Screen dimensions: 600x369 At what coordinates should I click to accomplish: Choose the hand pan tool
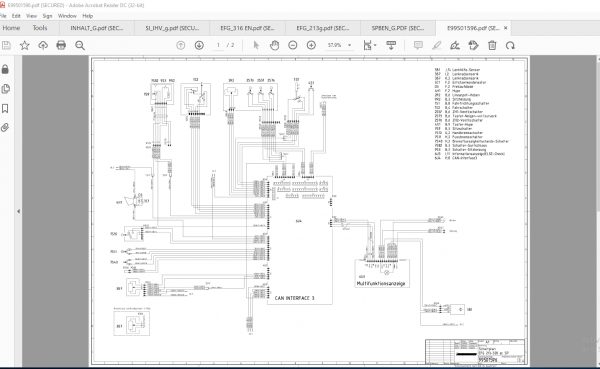[274, 45]
